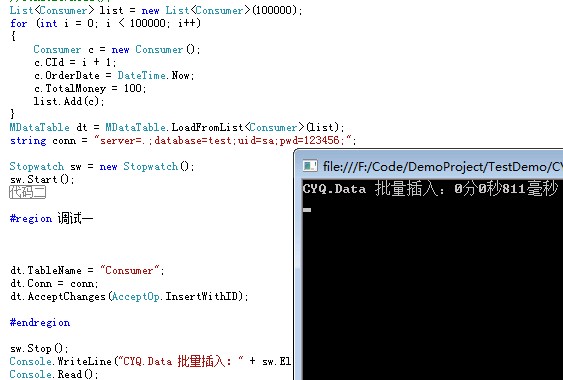Place cursor on #endregion line
Screen dimensions: 563x380
(x=40, y=323)
